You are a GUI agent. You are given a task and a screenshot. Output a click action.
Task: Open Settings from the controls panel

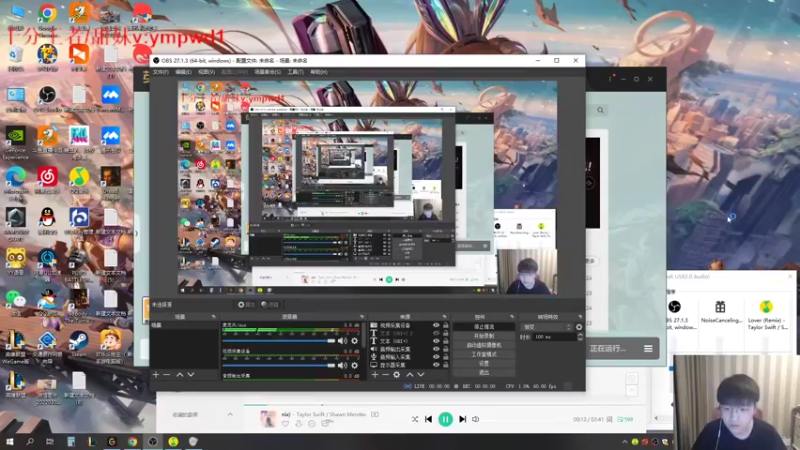(484, 363)
